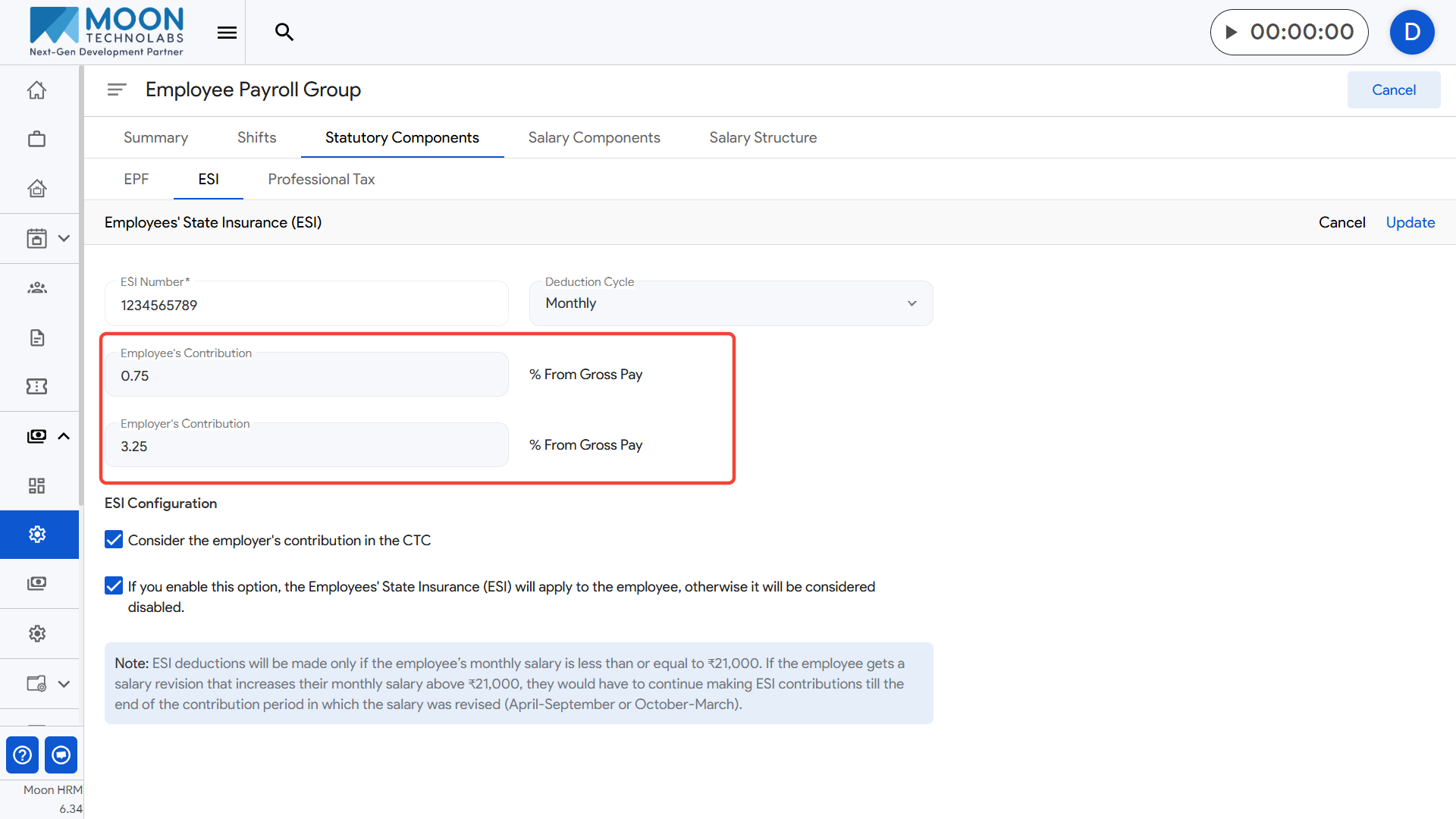
Task: Click the document icon in sidebar
Action: coord(36,337)
